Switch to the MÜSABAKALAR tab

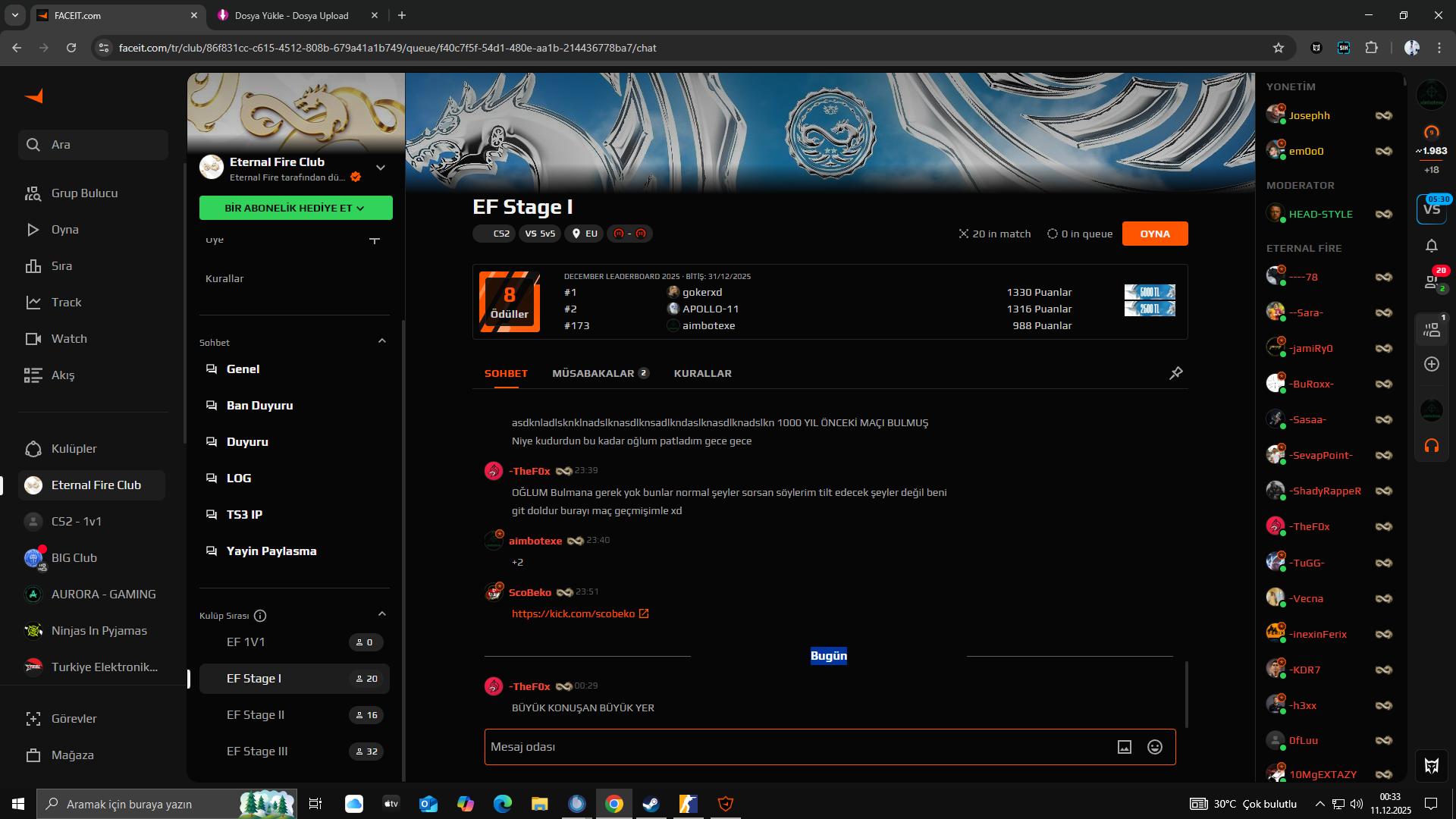pos(600,374)
